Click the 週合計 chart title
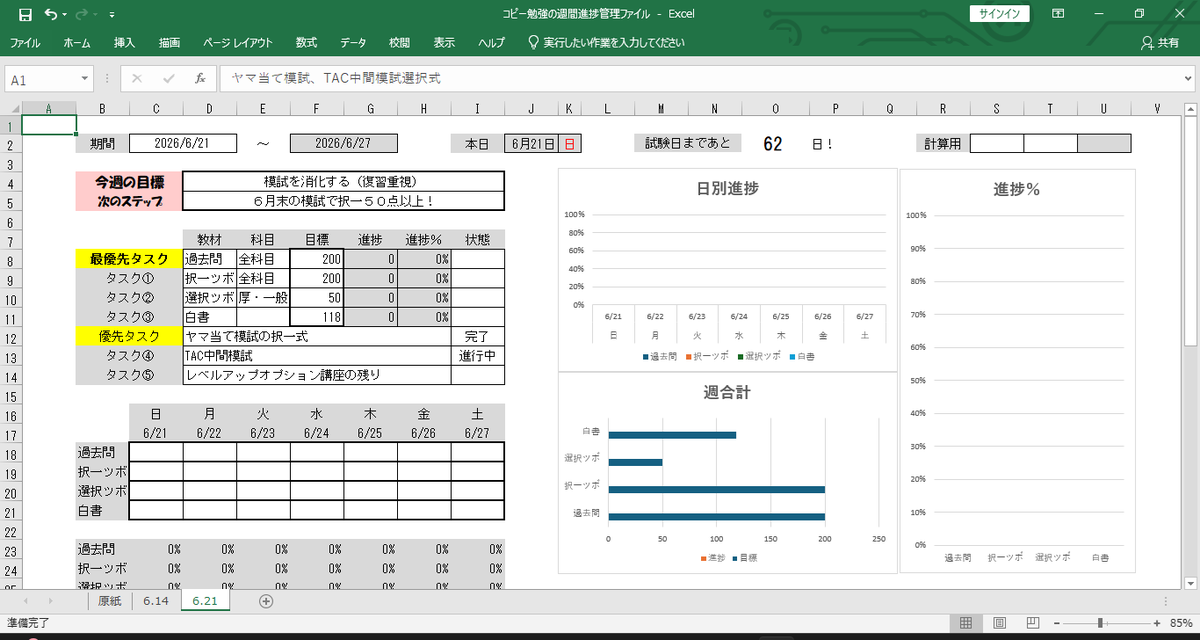 click(727, 393)
